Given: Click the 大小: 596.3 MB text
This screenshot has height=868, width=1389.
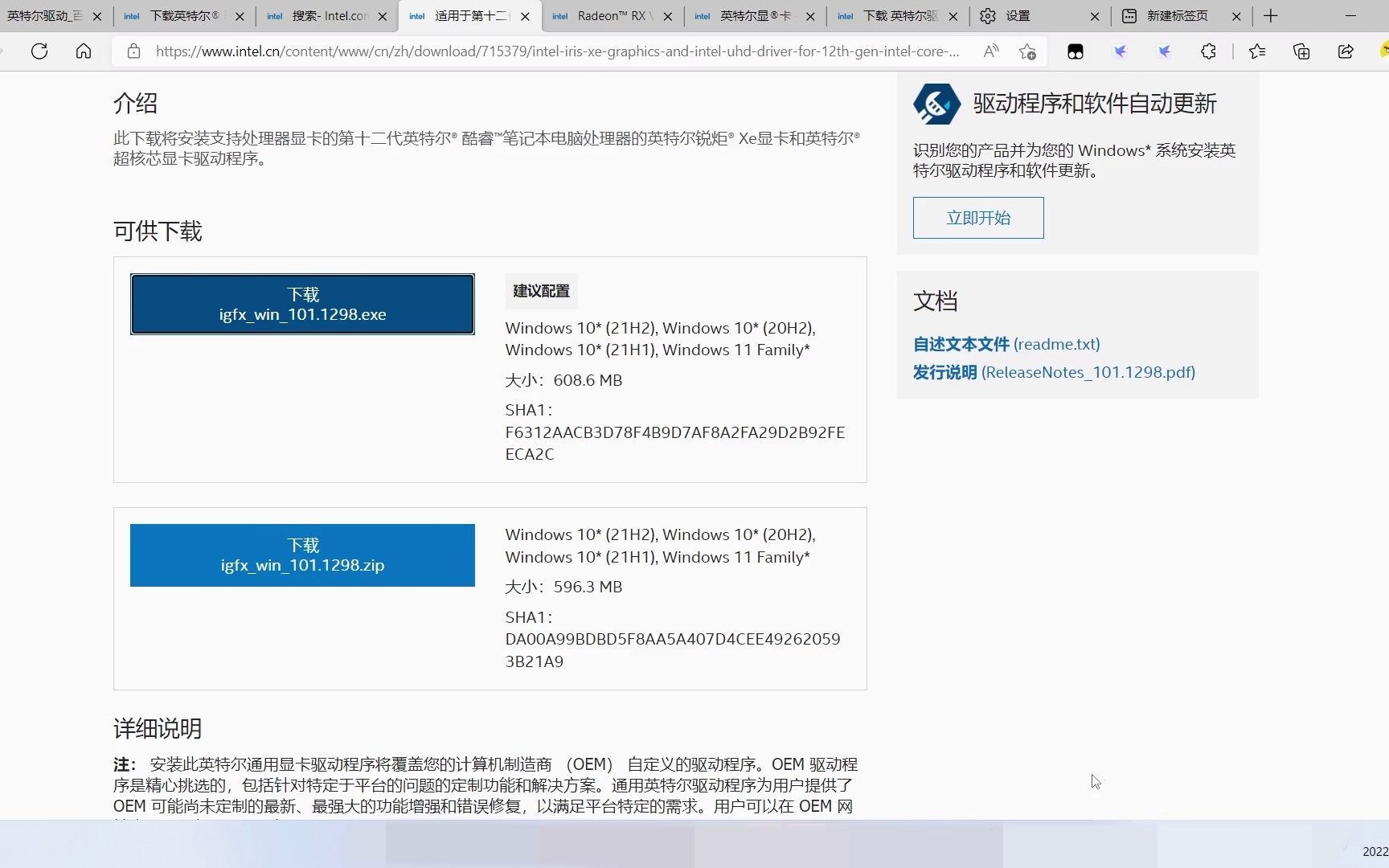Looking at the screenshot, I should pyautogui.click(x=563, y=587).
